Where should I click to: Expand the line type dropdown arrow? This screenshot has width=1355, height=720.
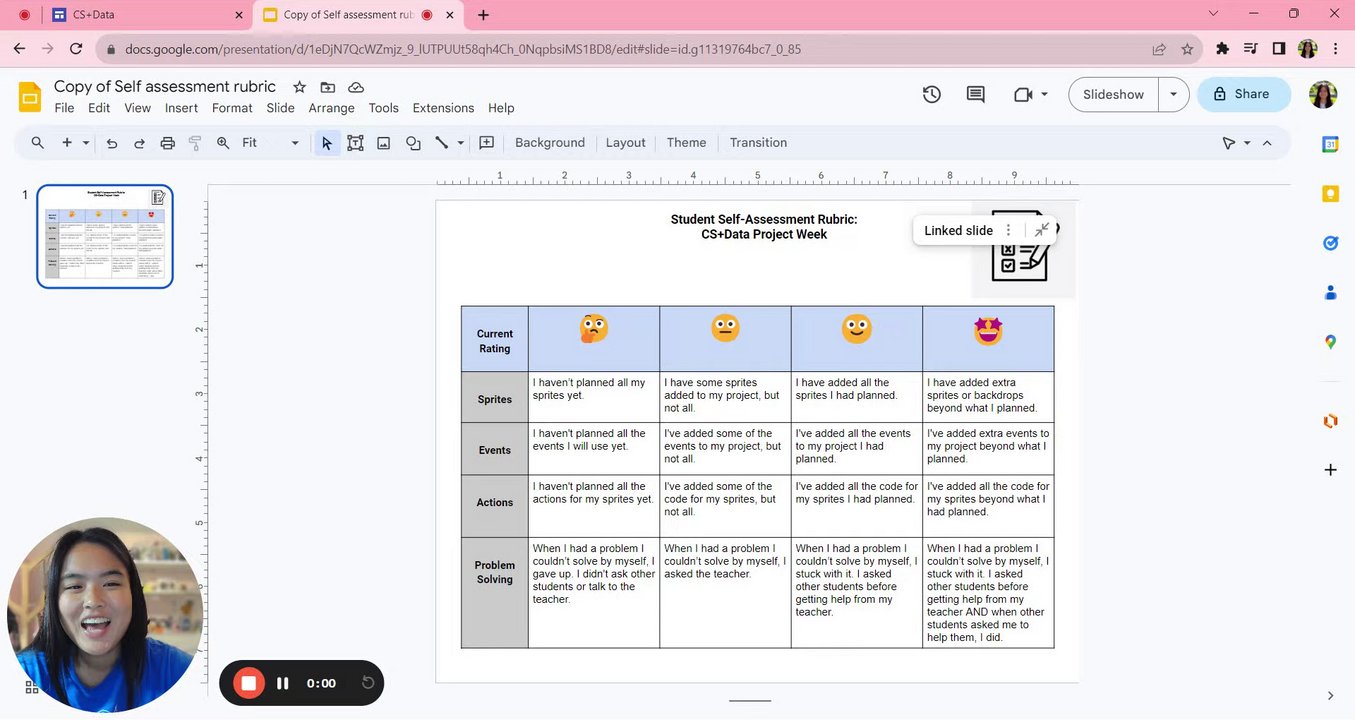461,143
